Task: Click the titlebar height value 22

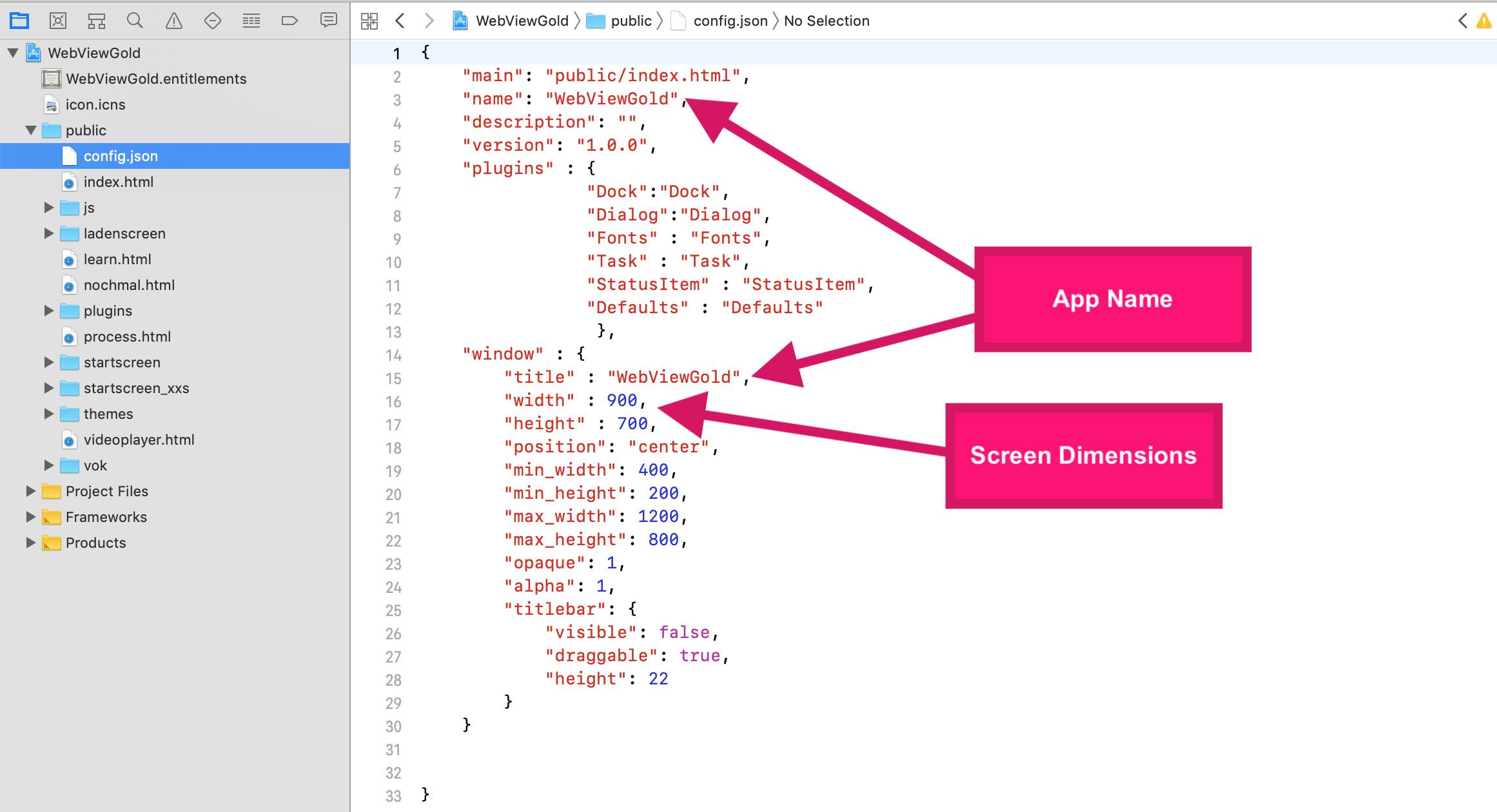Action: 658,679
